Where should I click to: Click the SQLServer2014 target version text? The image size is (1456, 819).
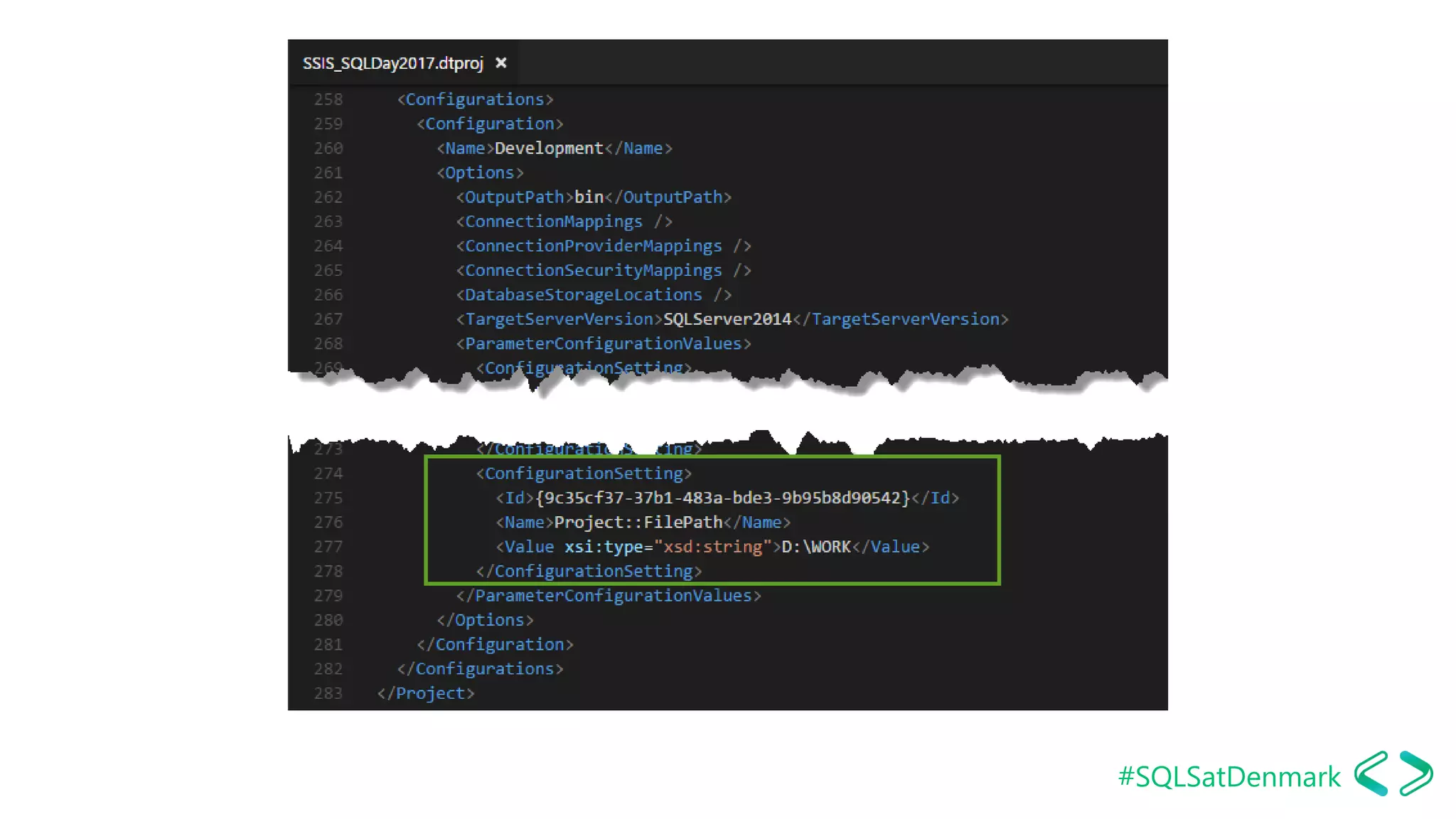coord(727,319)
